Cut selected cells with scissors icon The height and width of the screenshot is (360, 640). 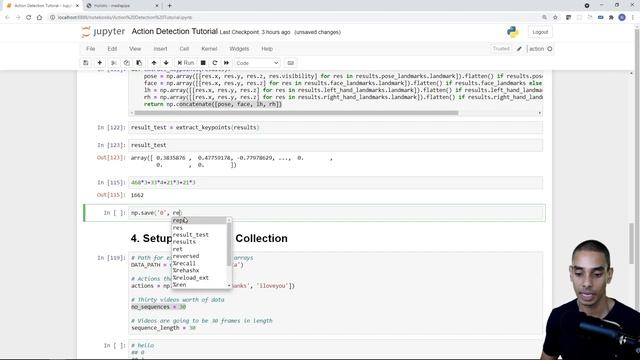(x=114, y=63)
